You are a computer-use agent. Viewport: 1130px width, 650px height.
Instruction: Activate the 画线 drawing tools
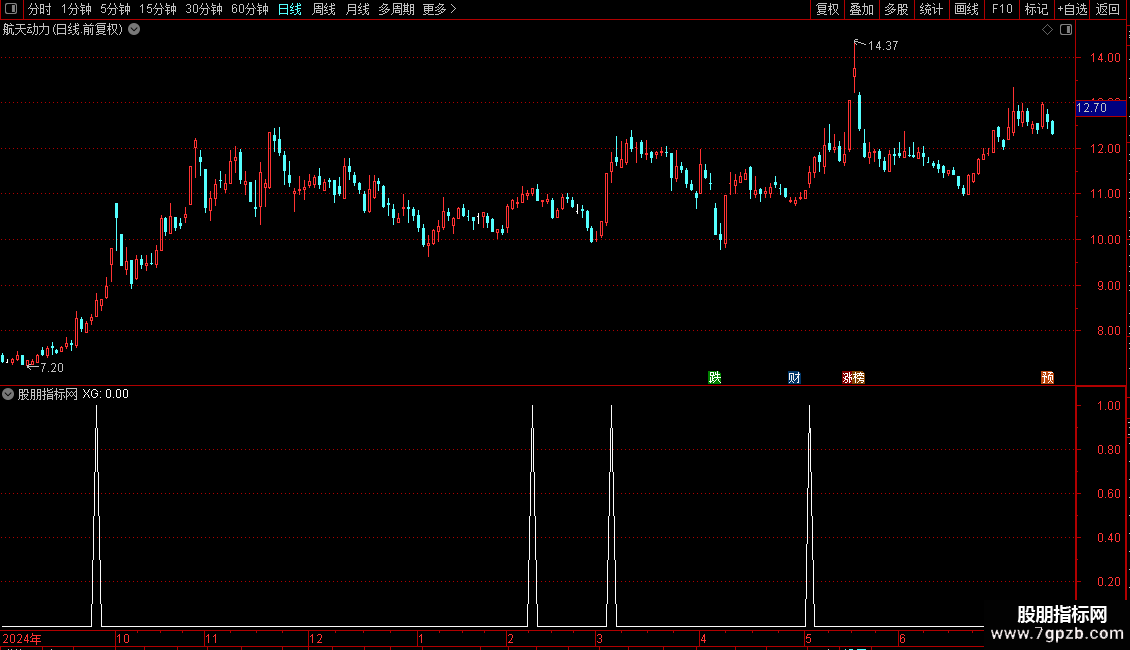966,9
